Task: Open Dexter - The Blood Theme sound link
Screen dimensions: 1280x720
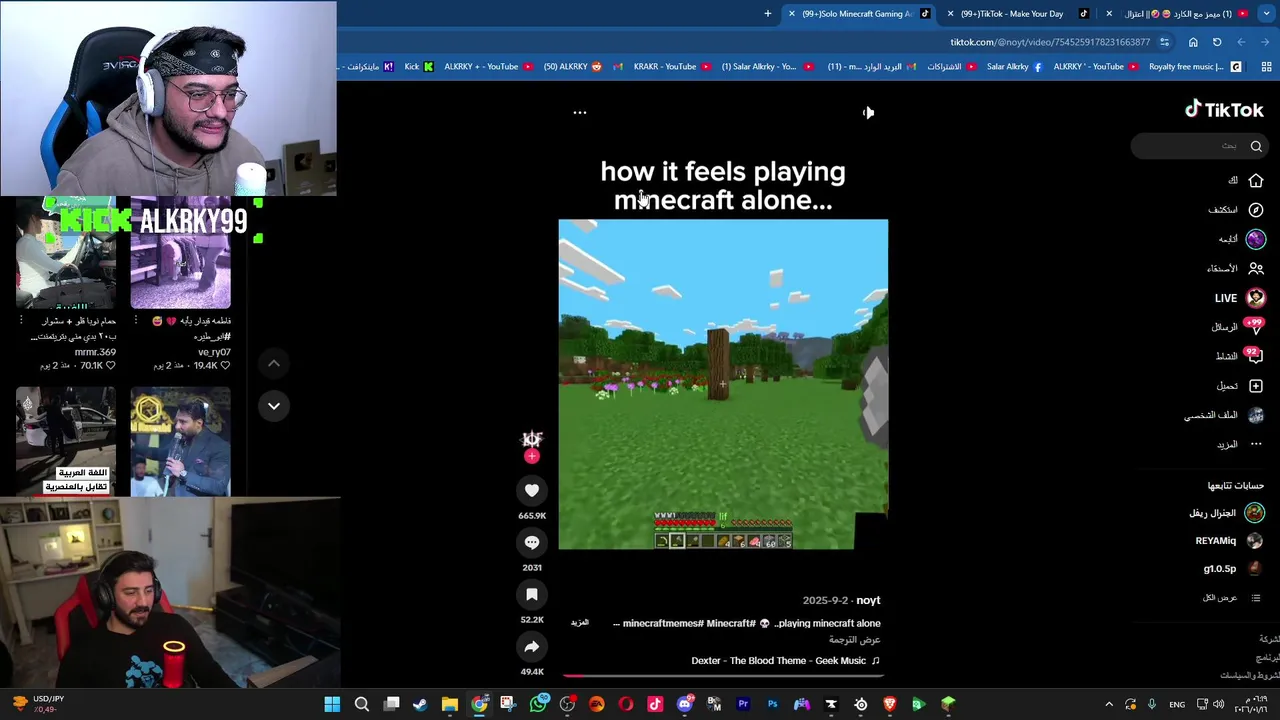Action: [x=785, y=661]
